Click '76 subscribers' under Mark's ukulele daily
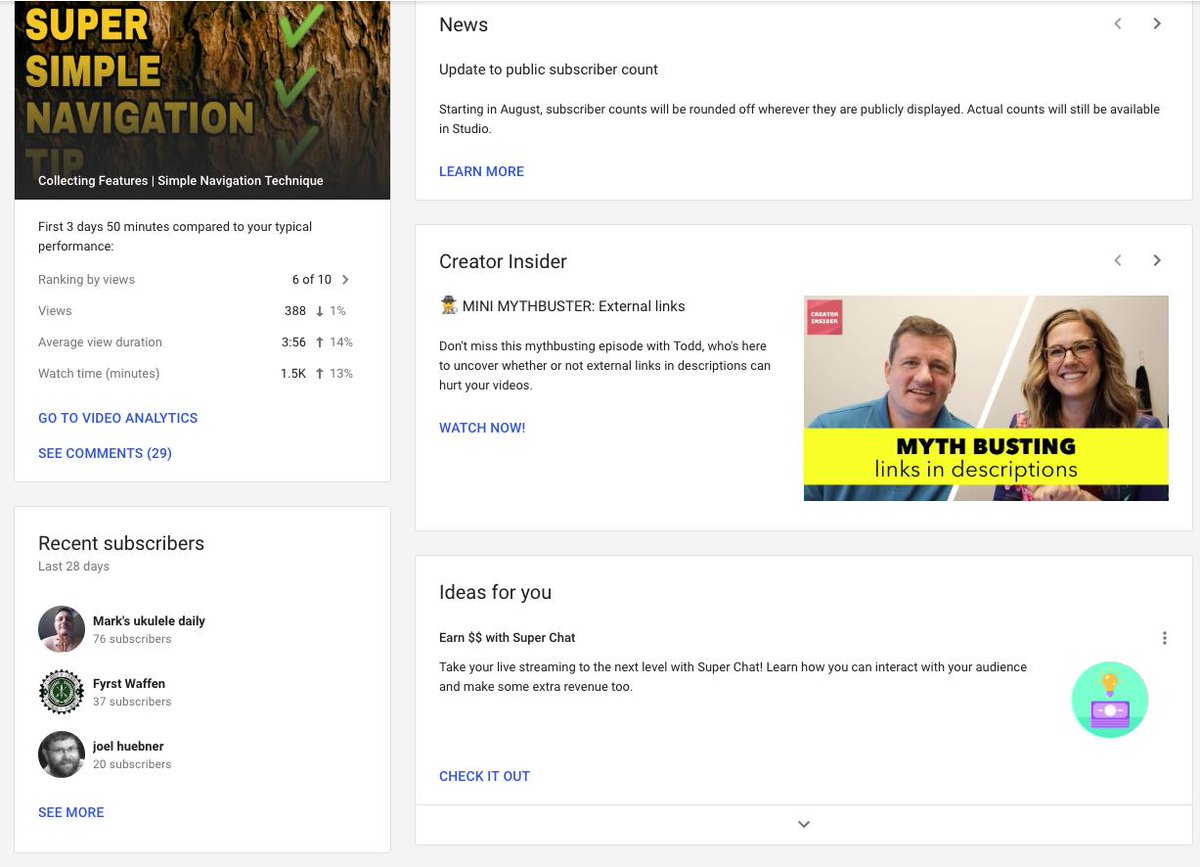Screen dimensions: 1200x867 tap(132, 639)
